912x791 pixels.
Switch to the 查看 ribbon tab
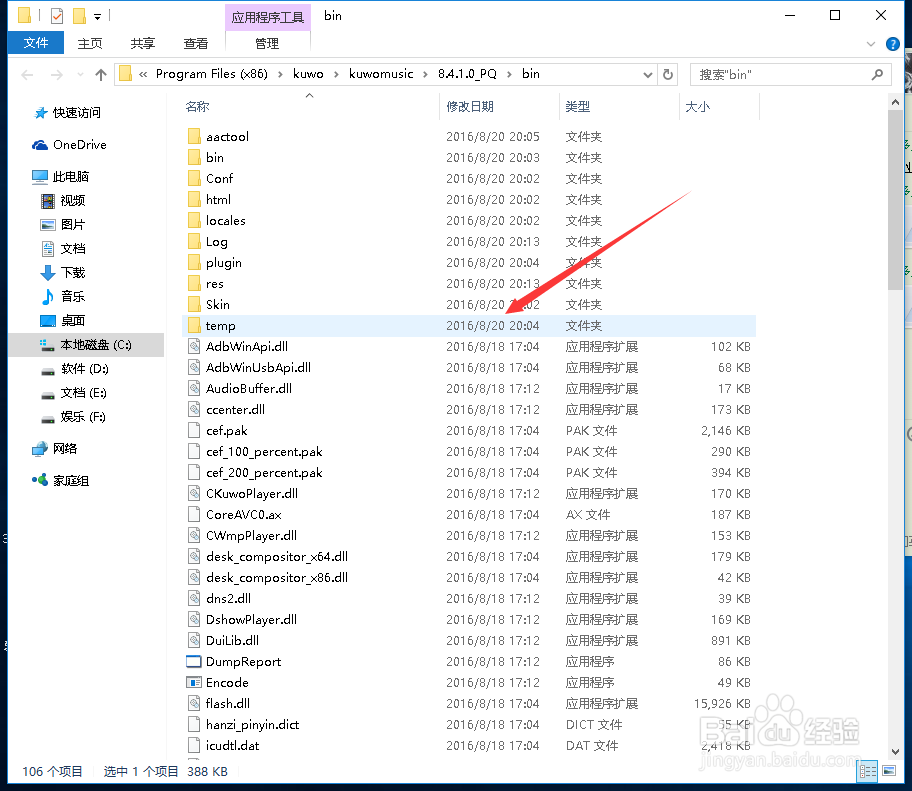(195, 44)
